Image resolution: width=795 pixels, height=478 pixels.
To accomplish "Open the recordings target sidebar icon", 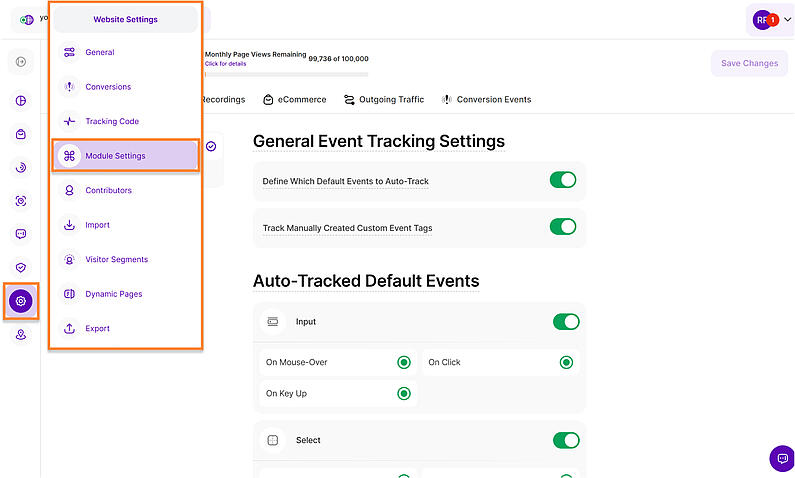I will click(x=21, y=201).
